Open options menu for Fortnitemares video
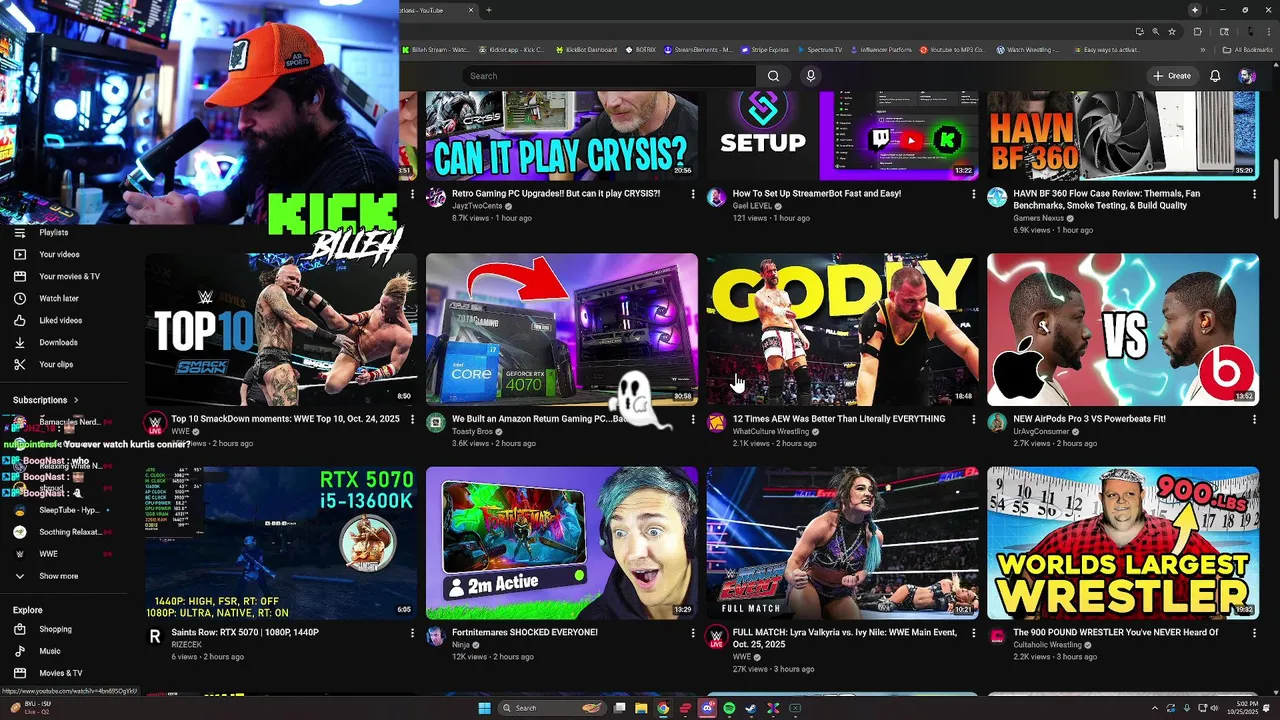 point(693,633)
